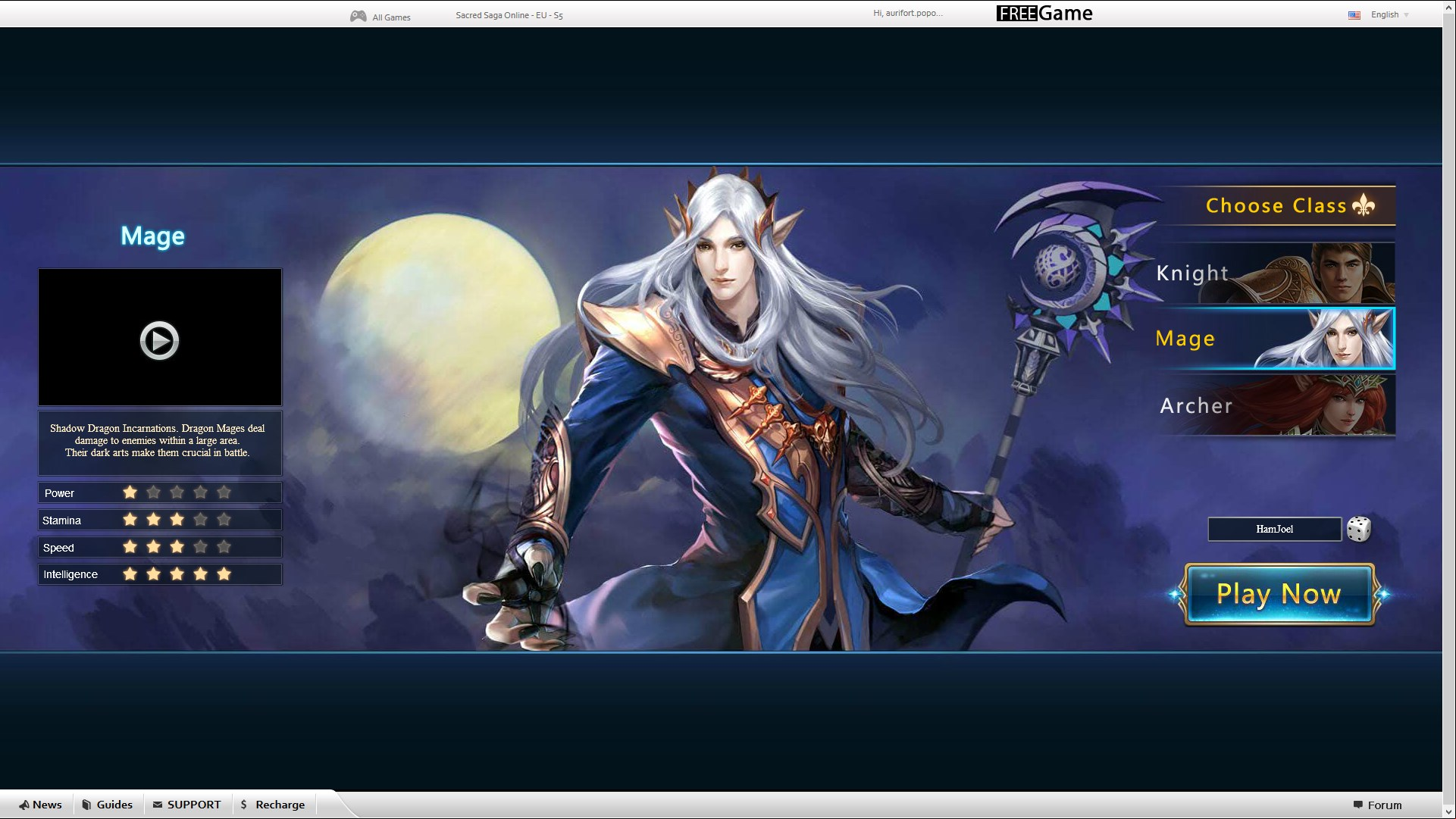Open the SUPPORT link
The width and height of the screenshot is (1456, 819).
coord(186,805)
